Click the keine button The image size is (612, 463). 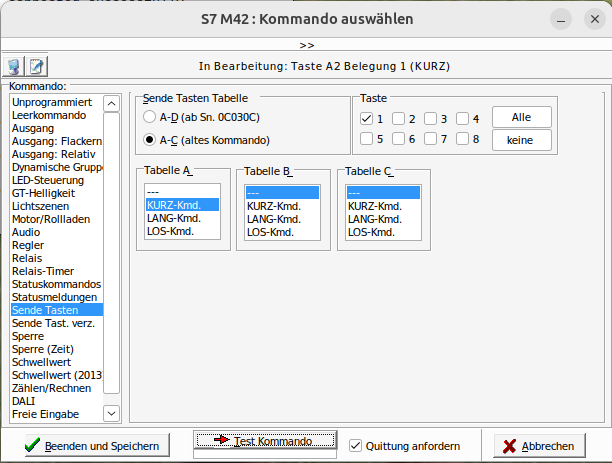coord(521,140)
